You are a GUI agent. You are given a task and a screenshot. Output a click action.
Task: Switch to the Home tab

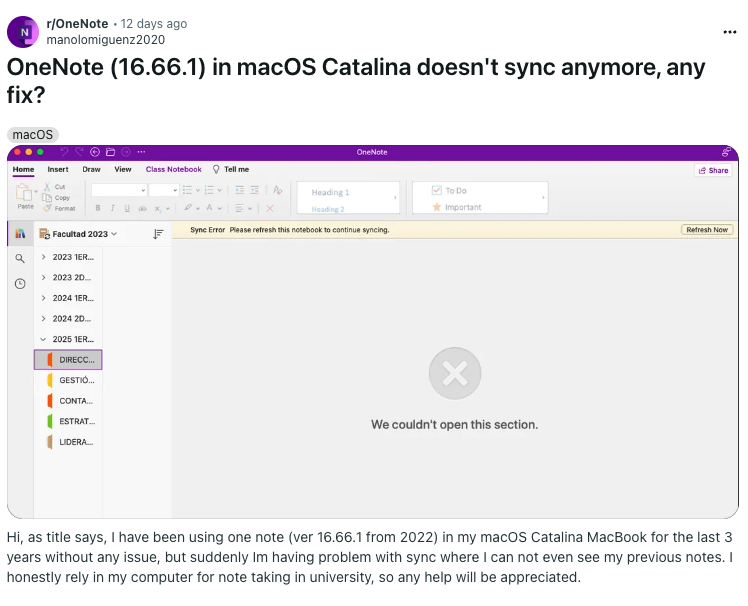pyautogui.click(x=23, y=169)
